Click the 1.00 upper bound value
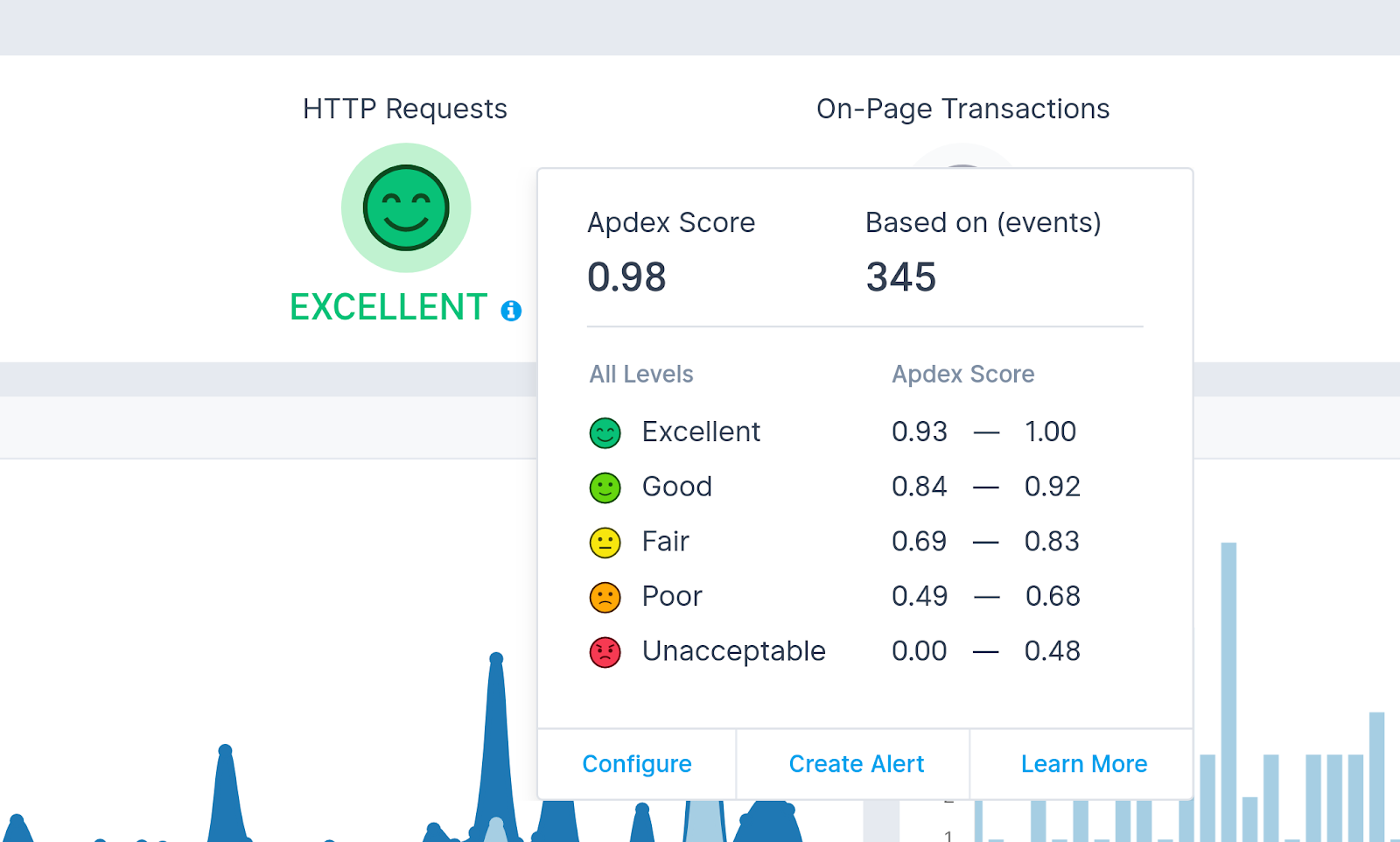 click(1051, 432)
